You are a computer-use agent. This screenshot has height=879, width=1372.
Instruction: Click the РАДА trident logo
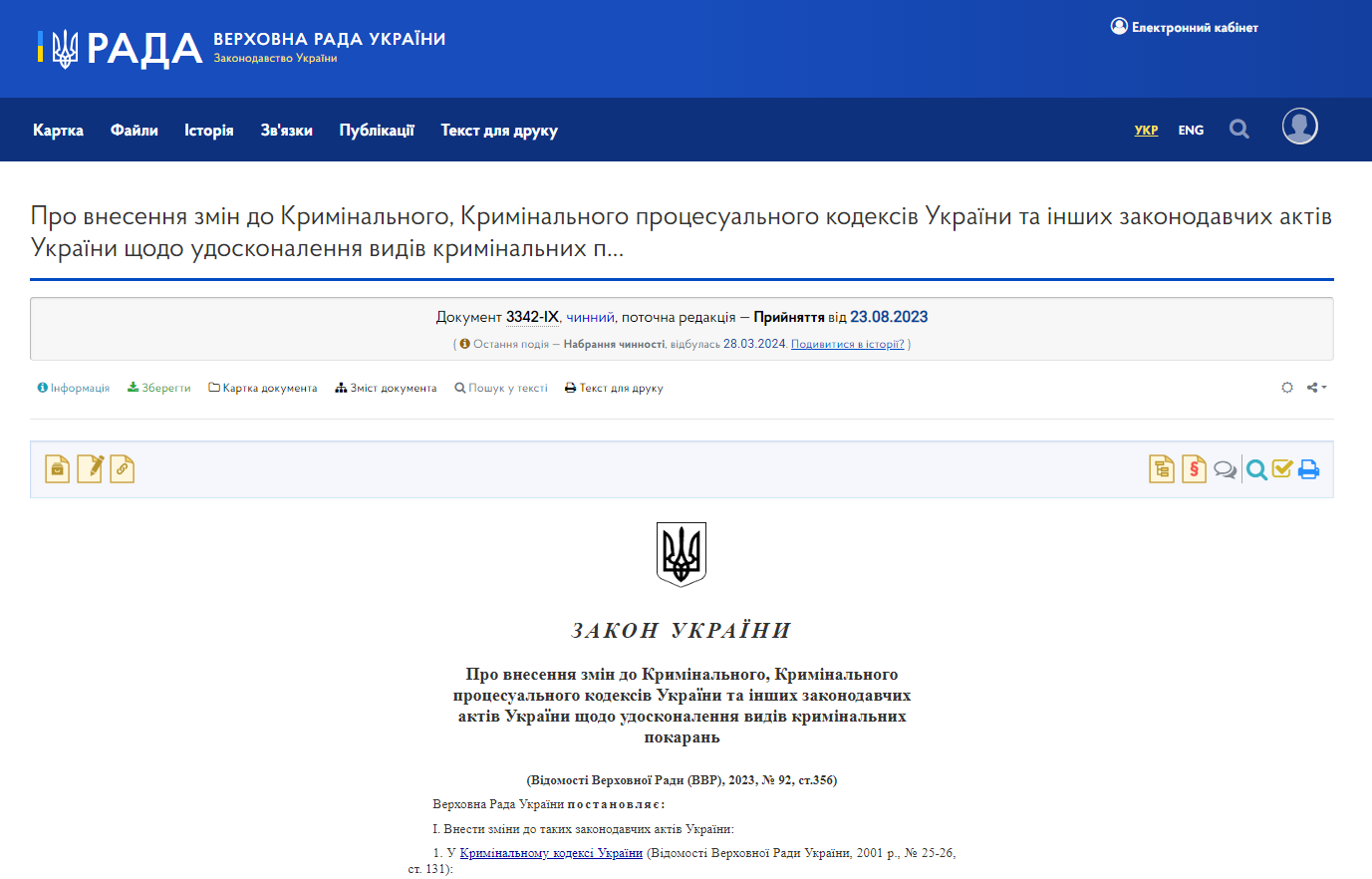(x=121, y=48)
